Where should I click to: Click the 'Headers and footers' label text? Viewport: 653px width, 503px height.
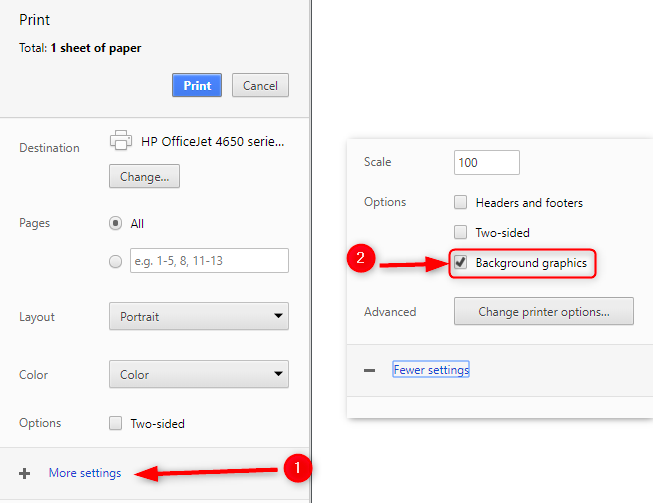[x=529, y=203]
